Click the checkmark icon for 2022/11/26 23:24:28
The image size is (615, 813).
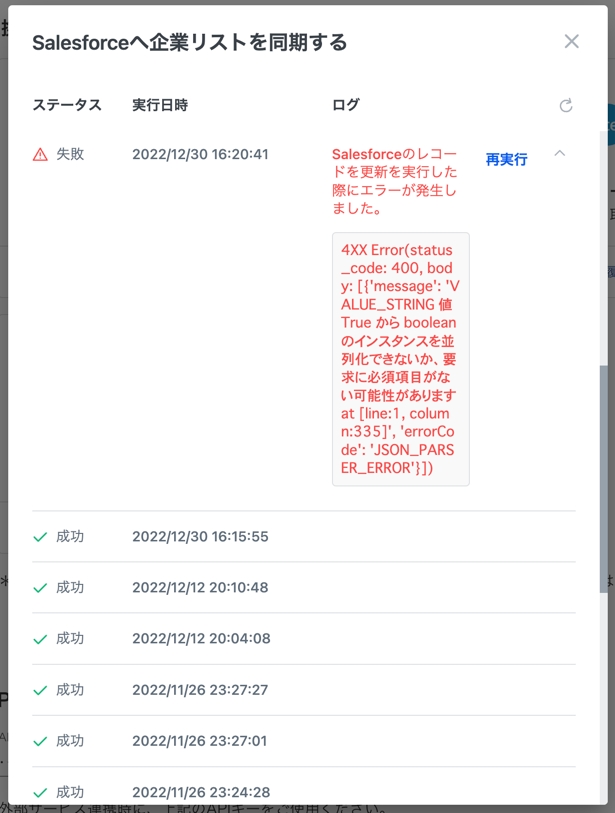(40, 792)
